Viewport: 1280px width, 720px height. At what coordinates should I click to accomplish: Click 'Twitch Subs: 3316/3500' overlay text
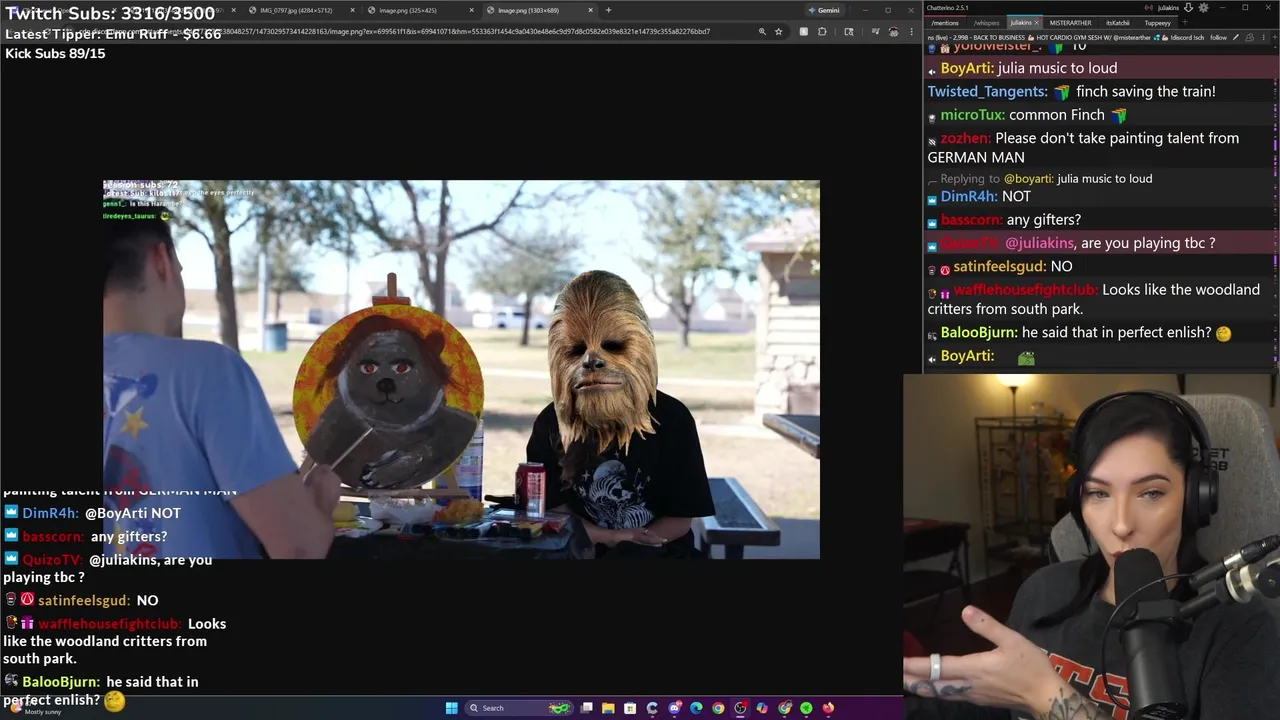pyautogui.click(x=110, y=13)
